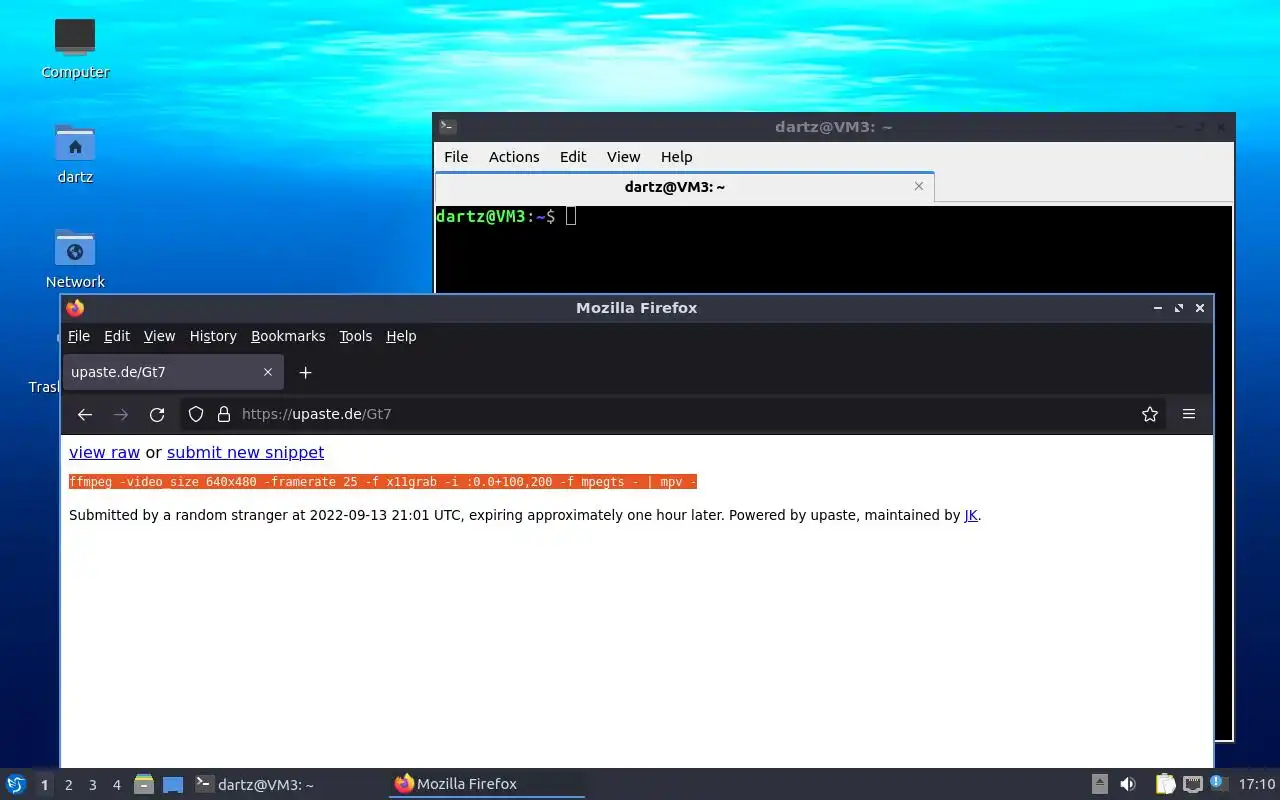Open removable media eject icon in tray

pyautogui.click(x=1099, y=784)
